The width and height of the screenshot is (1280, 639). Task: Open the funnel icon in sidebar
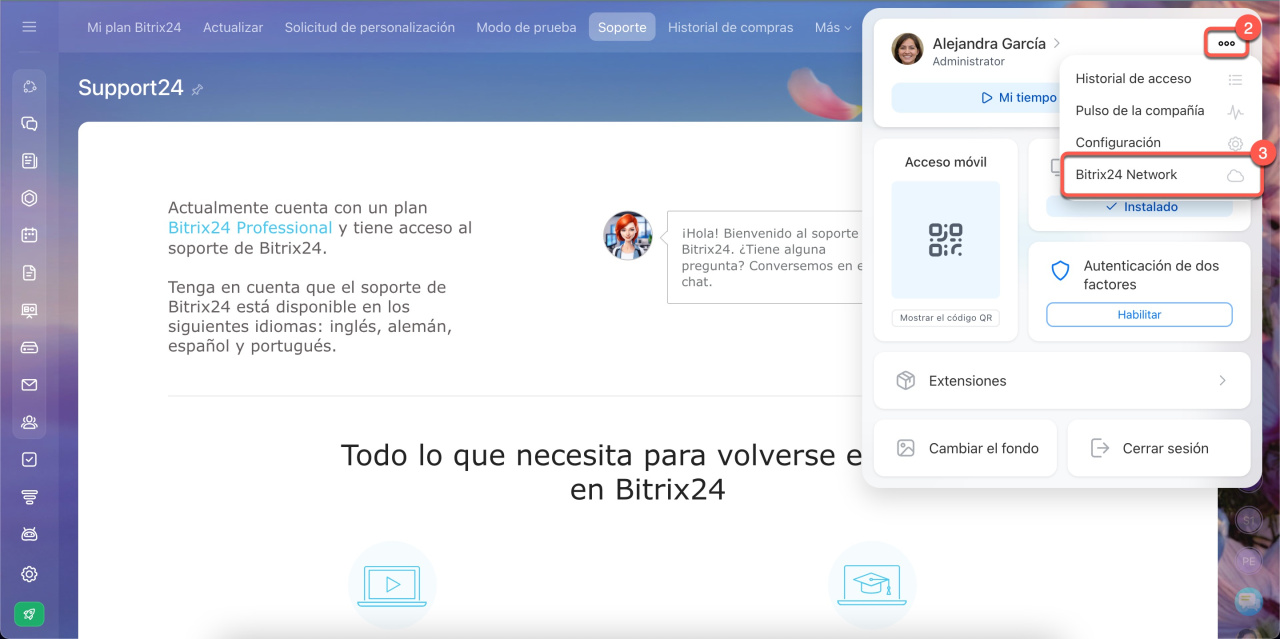29,497
